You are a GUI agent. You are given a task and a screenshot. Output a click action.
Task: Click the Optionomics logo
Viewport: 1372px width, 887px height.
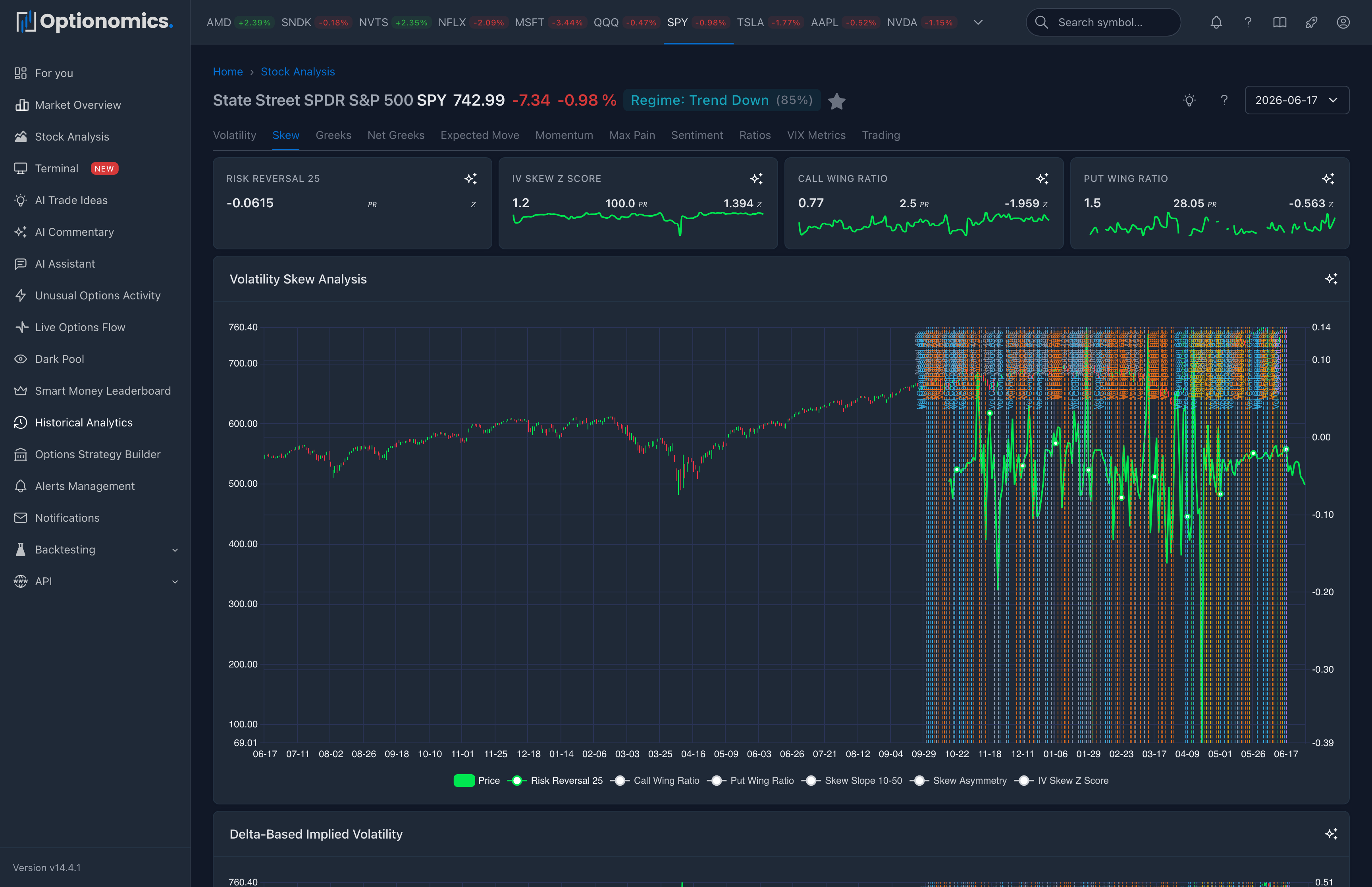[94, 22]
